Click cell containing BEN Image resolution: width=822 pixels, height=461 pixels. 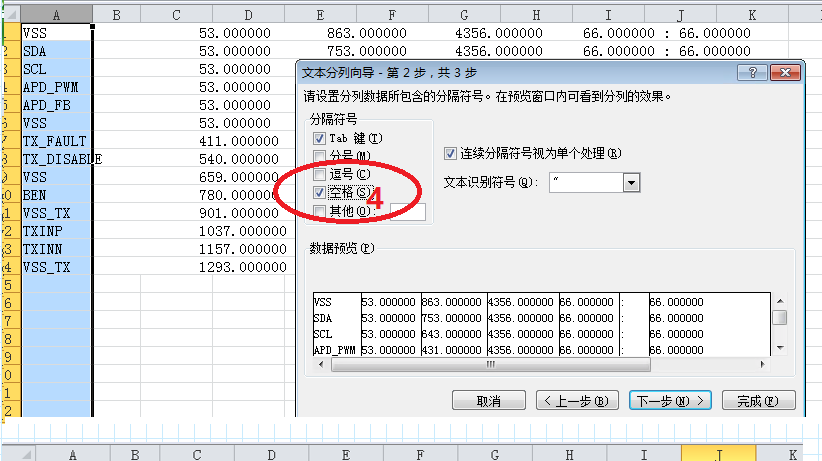pyautogui.click(x=56, y=195)
